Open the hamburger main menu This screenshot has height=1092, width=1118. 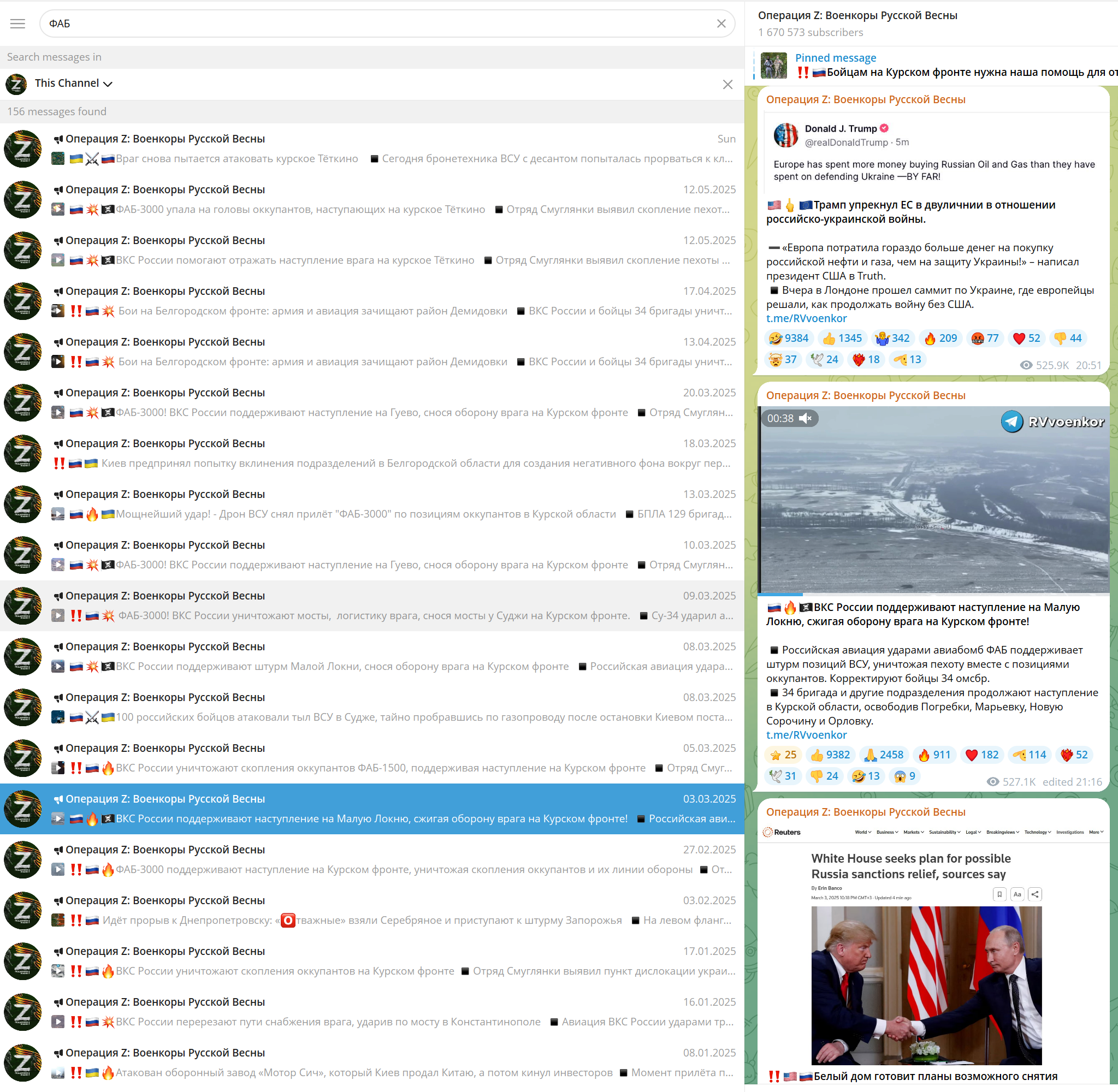18,23
